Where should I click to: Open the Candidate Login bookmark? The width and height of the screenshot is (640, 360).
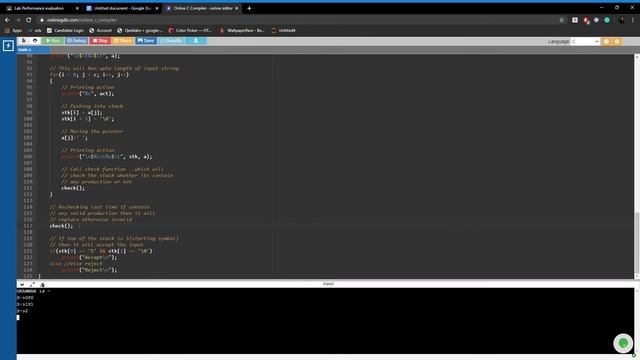coord(65,30)
